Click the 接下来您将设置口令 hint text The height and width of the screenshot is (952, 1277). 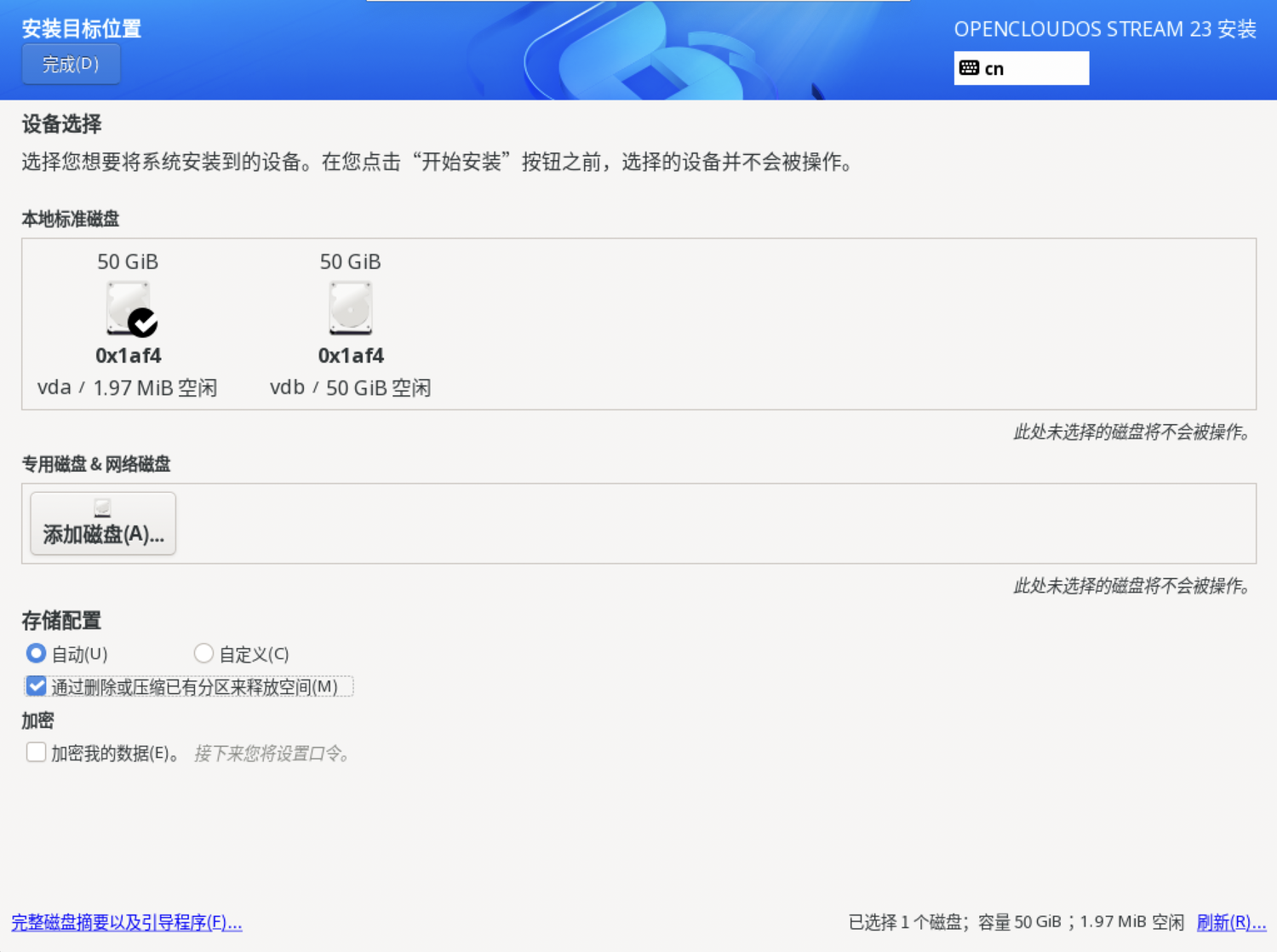pos(272,754)
